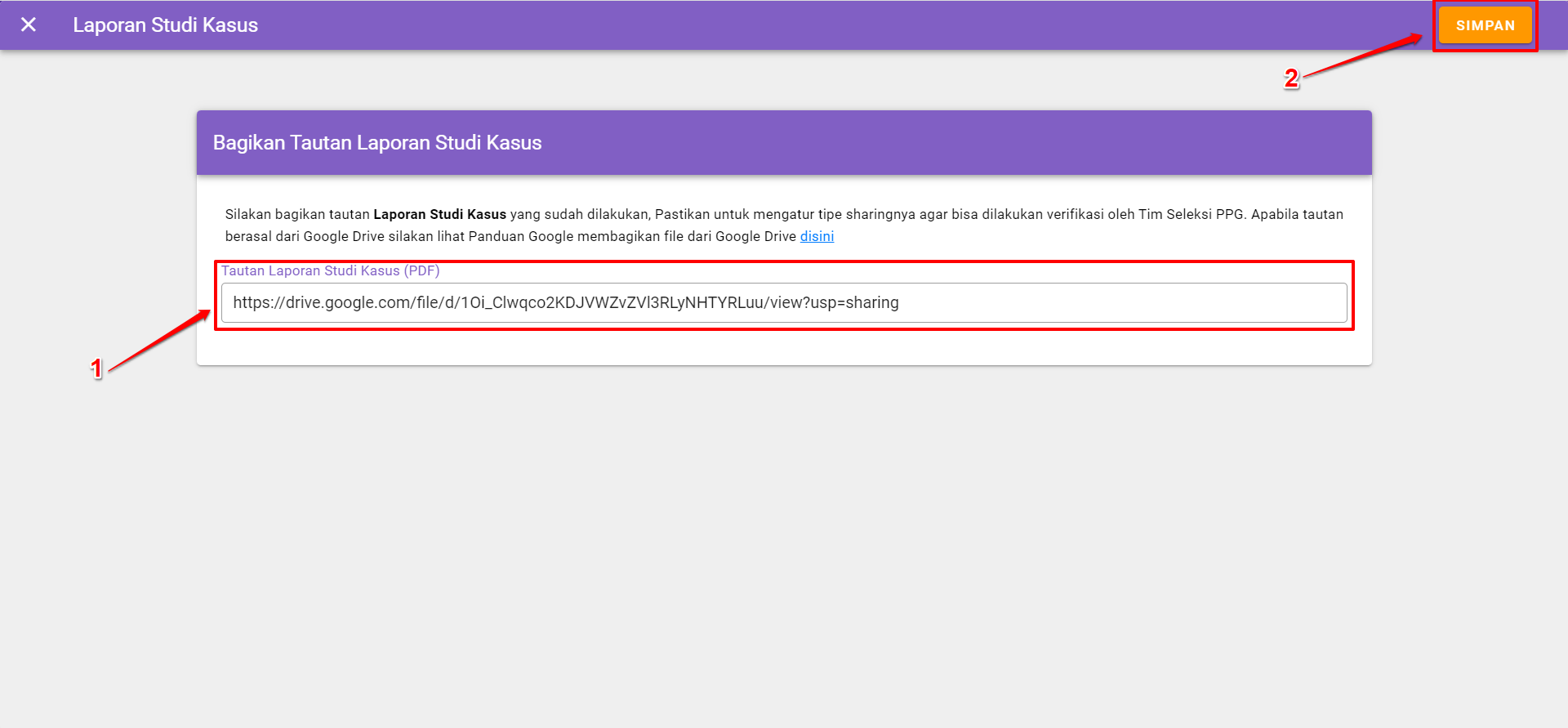The height and width of the screenshot is (728, 1568).
Task: Close the Laporan Studi Kasus dialog
Action: [x=29, y=25]
